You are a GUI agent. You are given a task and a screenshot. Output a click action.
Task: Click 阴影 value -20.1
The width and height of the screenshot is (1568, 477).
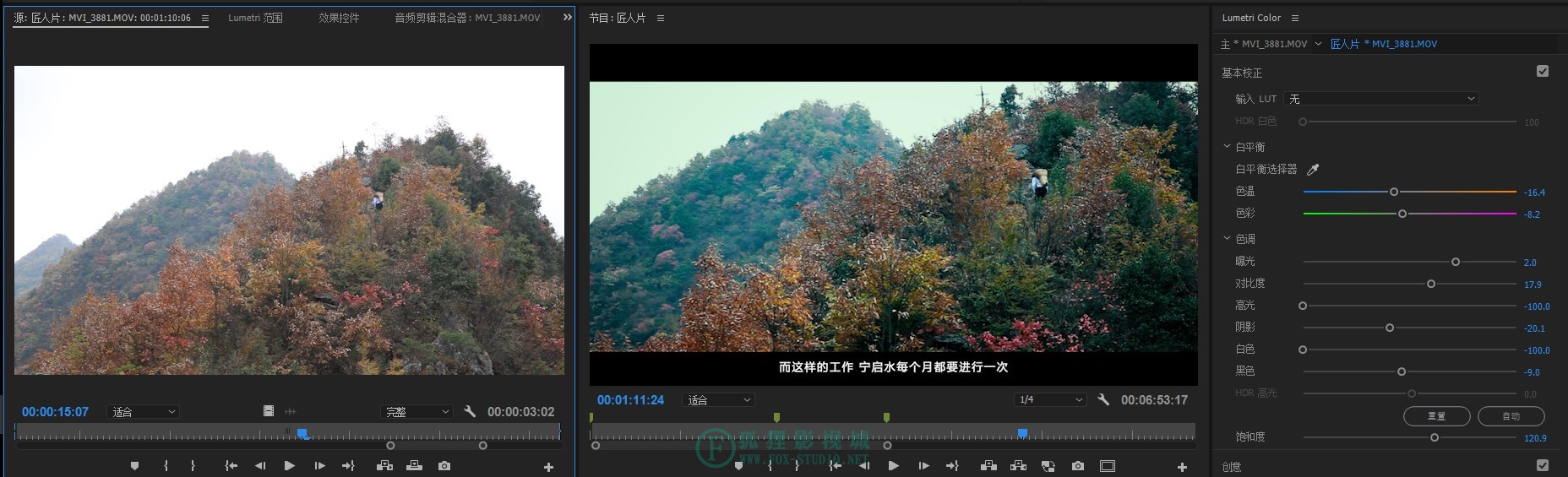click(x=1534, y=328)
